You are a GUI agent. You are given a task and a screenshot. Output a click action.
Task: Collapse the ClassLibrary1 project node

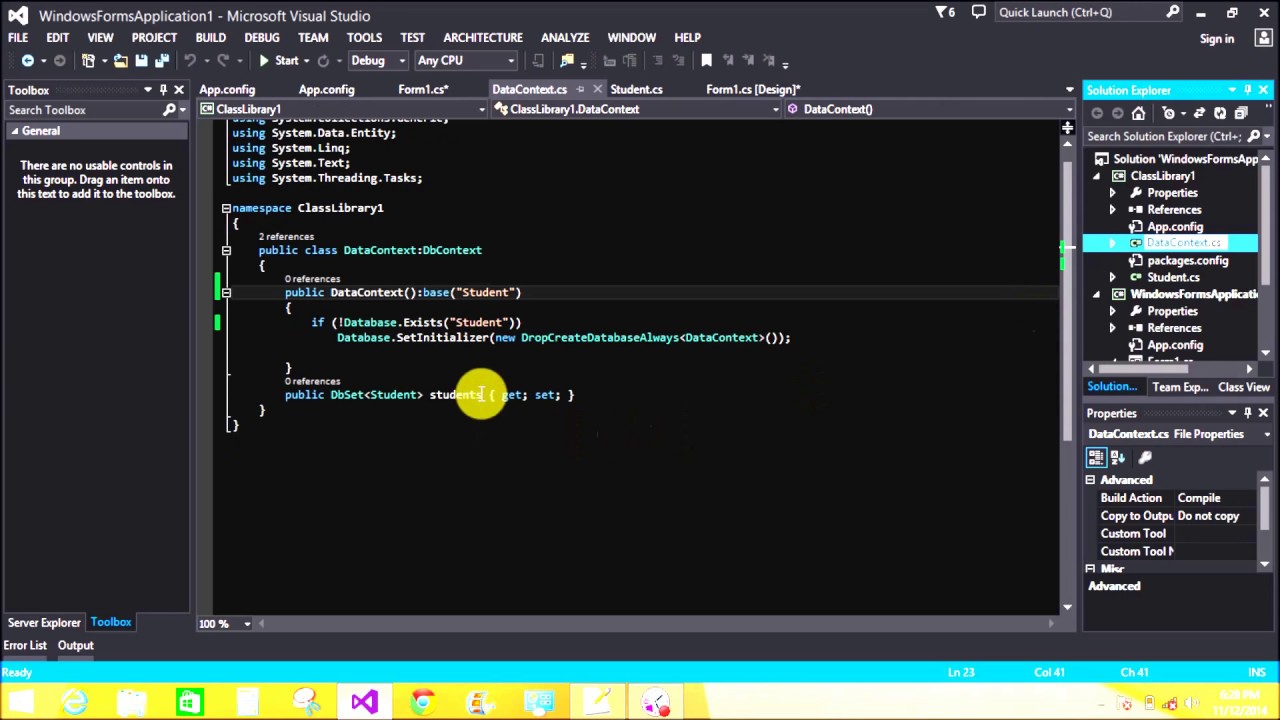pos(1096,176)
